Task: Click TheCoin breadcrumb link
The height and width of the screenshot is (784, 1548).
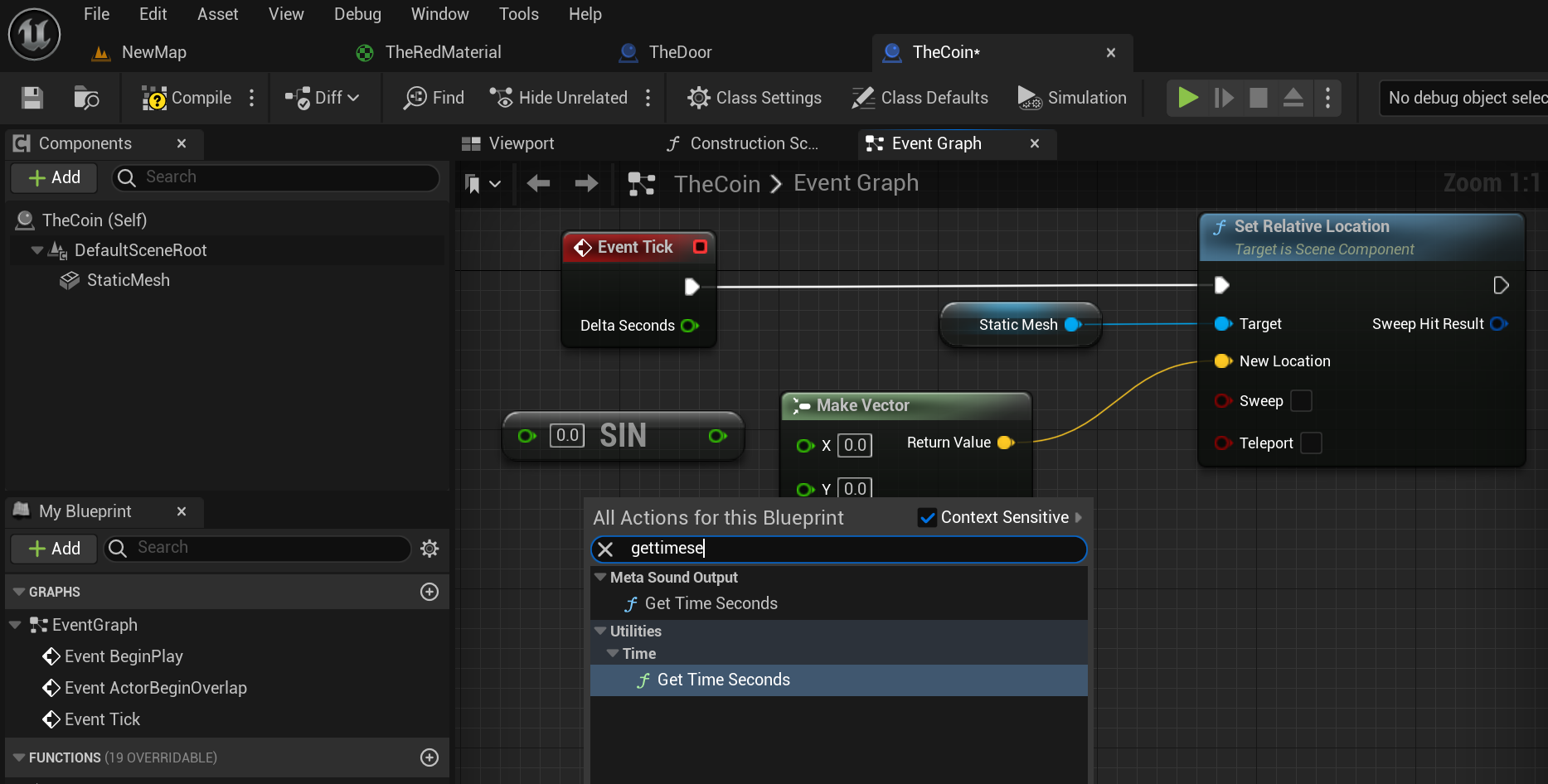Action: (717, 184)
